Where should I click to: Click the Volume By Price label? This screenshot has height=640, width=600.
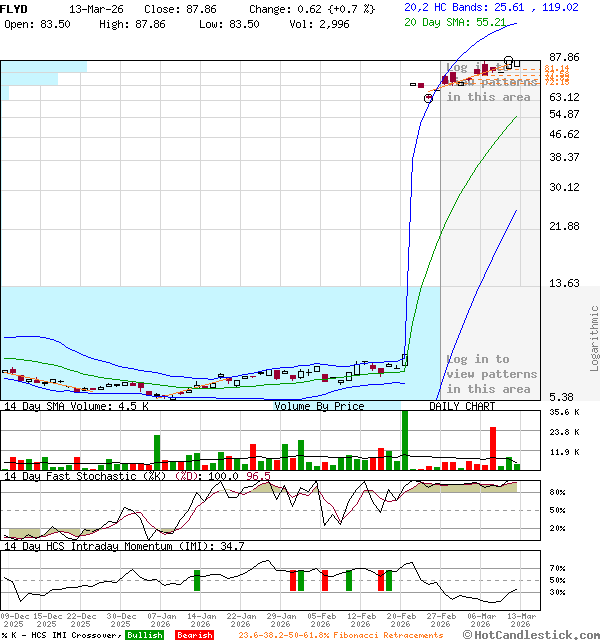tap(320, 406)
